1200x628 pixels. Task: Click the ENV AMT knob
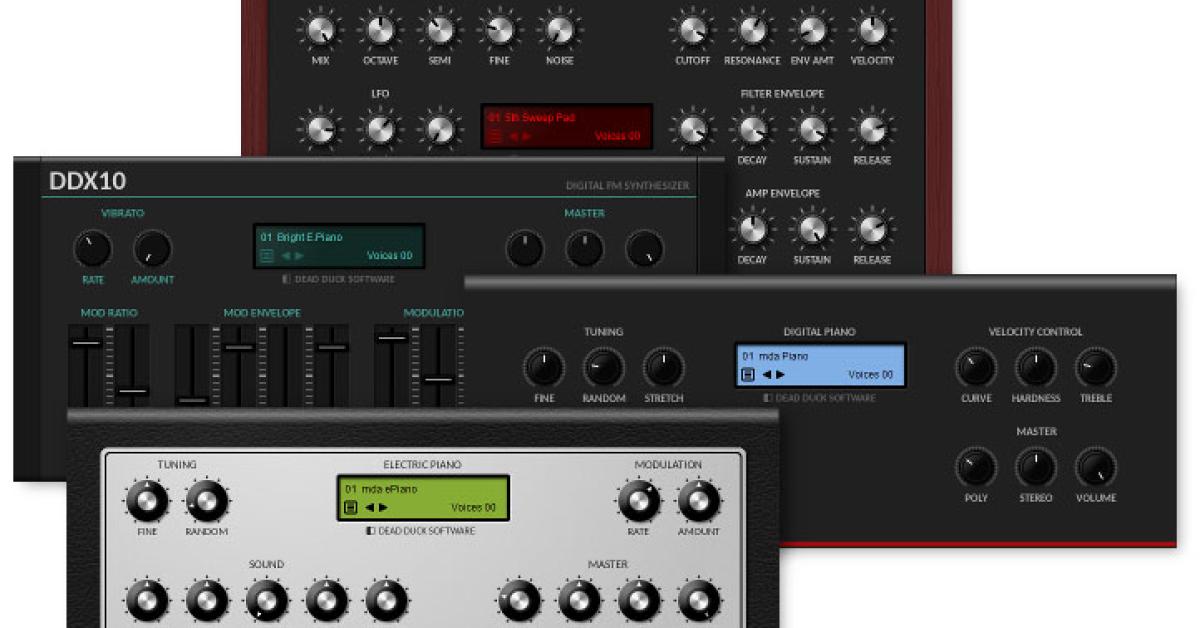pyautogui.click(x=812, y=30)
